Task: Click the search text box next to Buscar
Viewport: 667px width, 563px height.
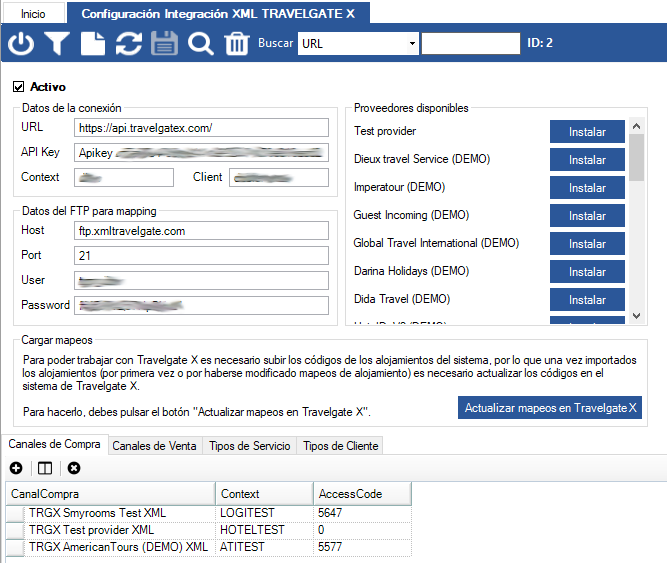Action: (x=470, y=43)
